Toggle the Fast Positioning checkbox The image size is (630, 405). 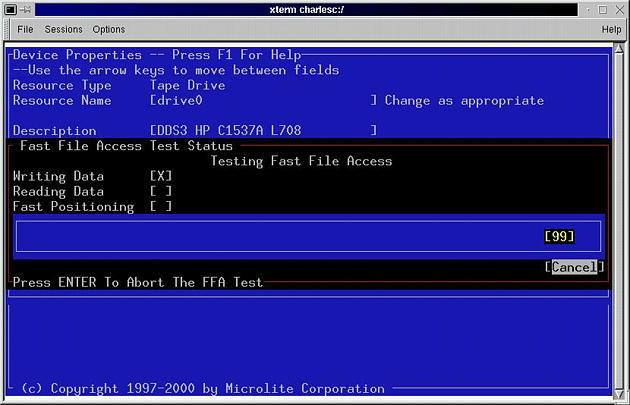[161, 207]
